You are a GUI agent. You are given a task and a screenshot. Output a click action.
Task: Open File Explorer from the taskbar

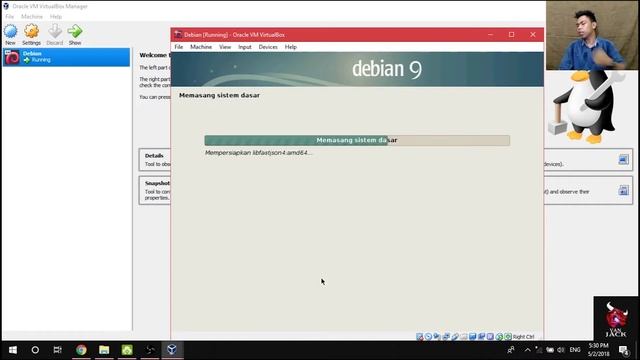click(104, 350)
